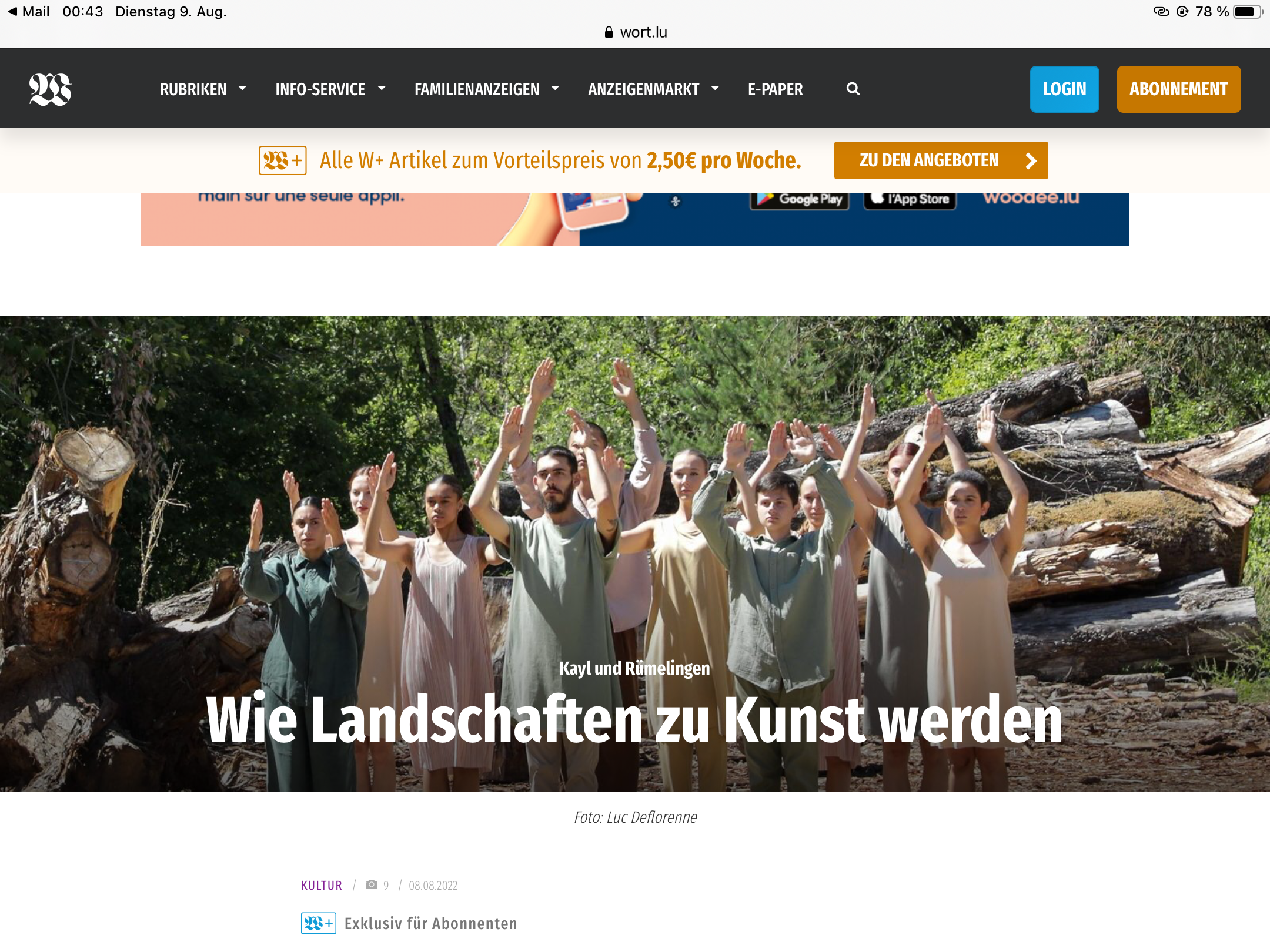Click the photo gallery camera icon

coord(371,884)
